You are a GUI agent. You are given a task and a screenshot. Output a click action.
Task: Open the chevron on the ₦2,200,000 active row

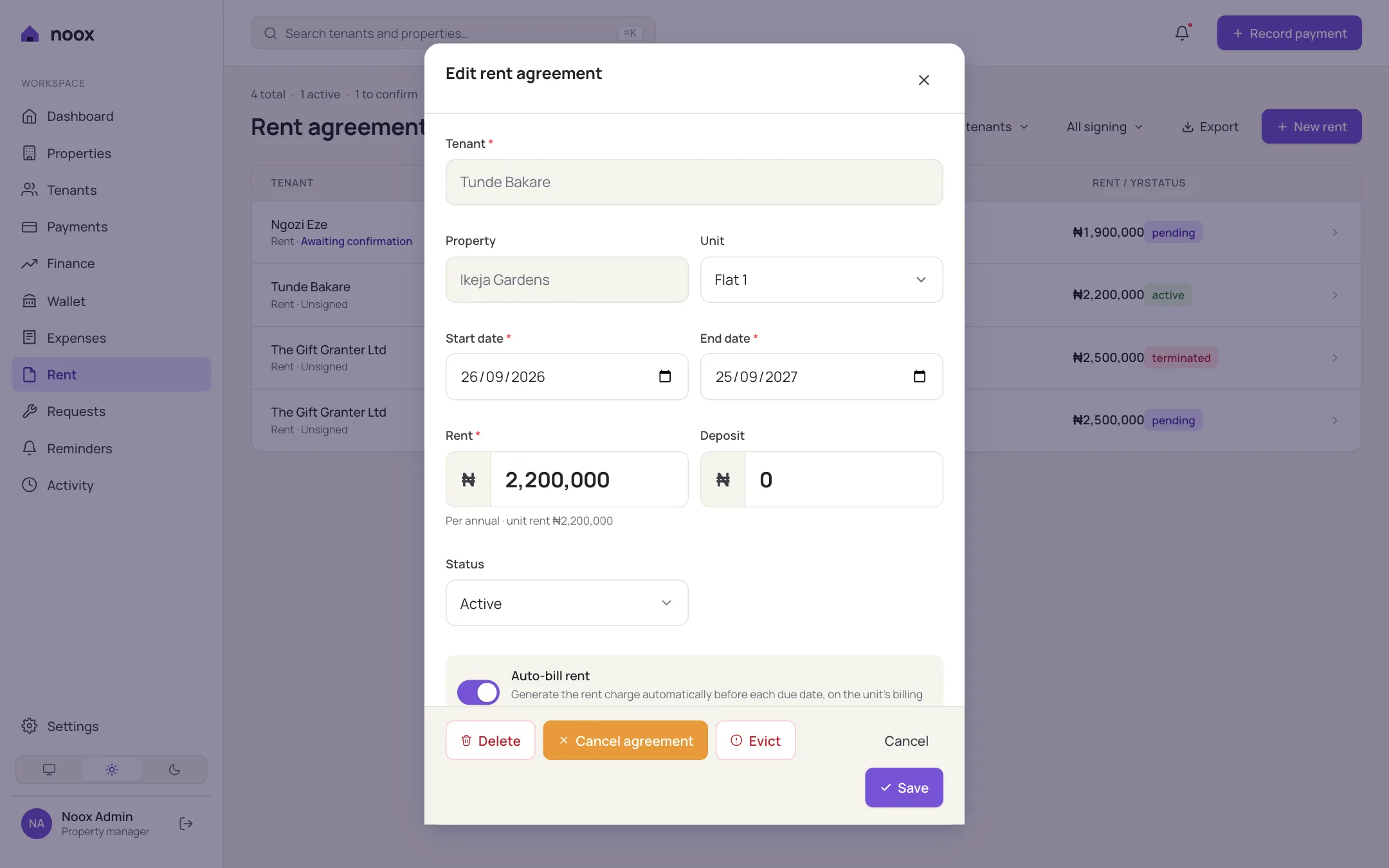[x=1335, y=295]
